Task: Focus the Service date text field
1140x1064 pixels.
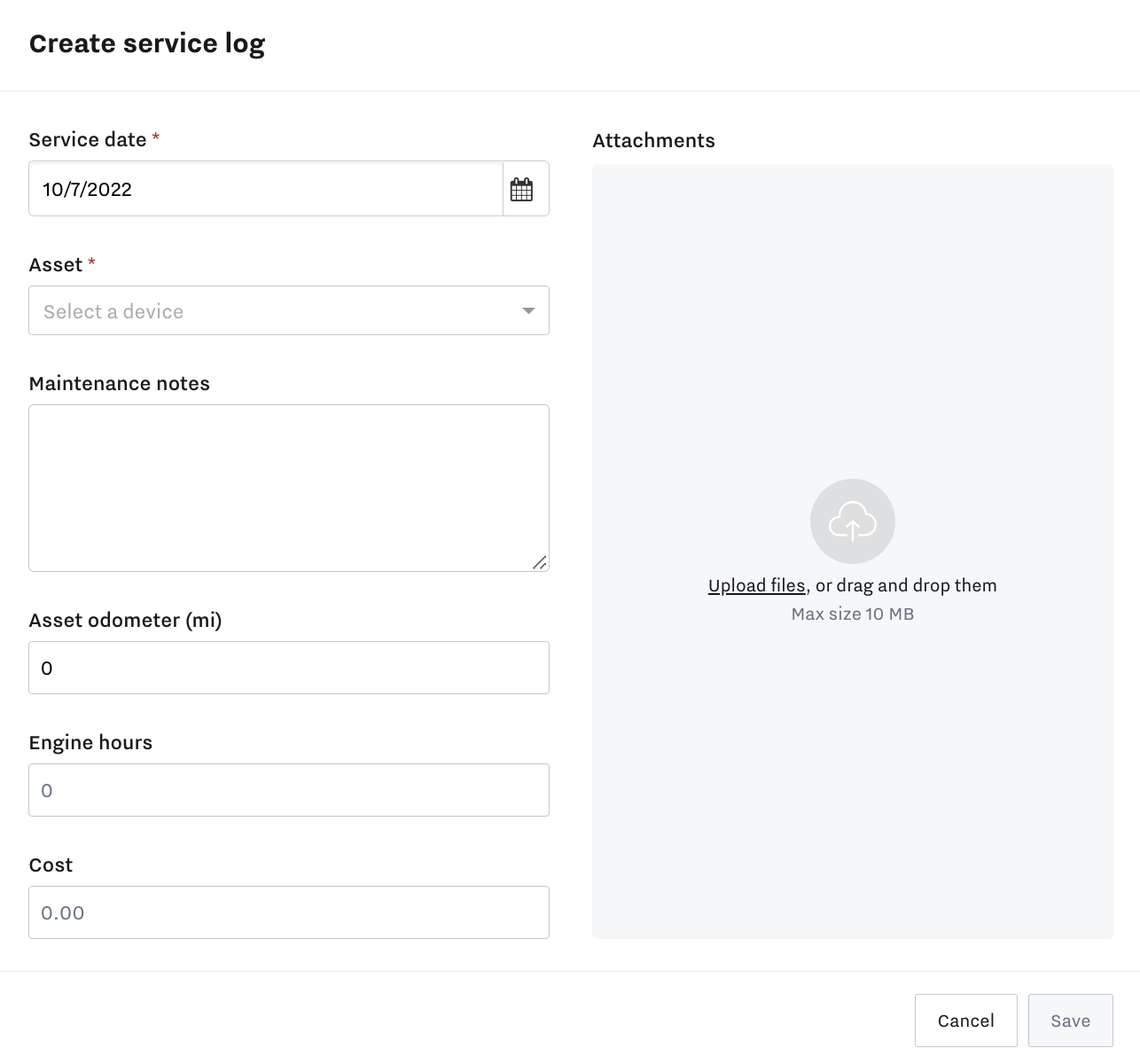Action: [266, 189]
